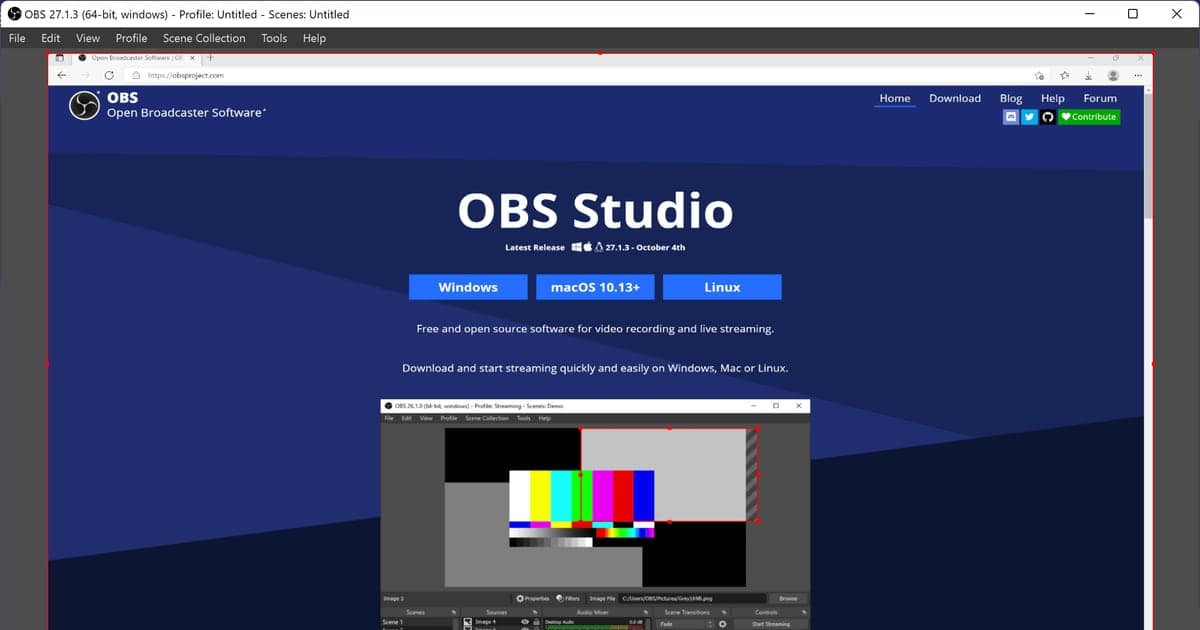The height and width of the screenshot is (630, 1200).
Task: Maximize the OBS 27.1.3 window
Action: [1133, 14]
